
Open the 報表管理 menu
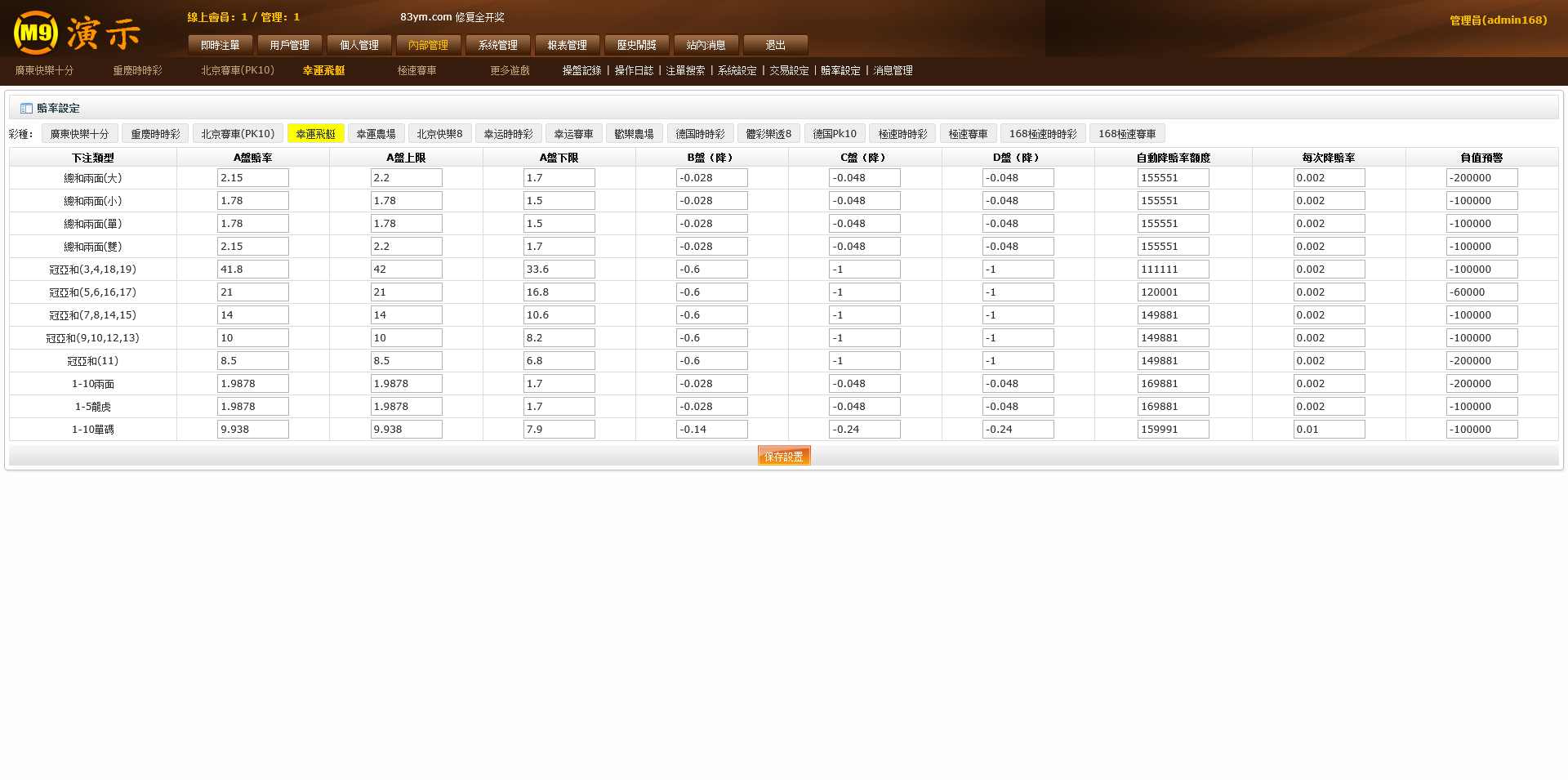567,45
